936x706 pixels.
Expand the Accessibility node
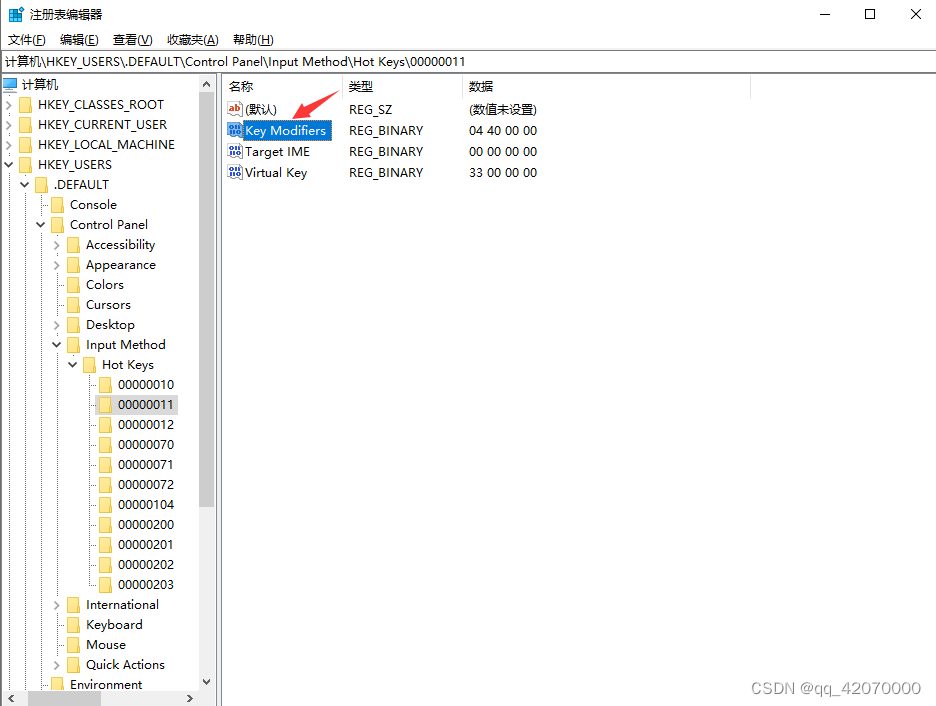pos(56,244)
